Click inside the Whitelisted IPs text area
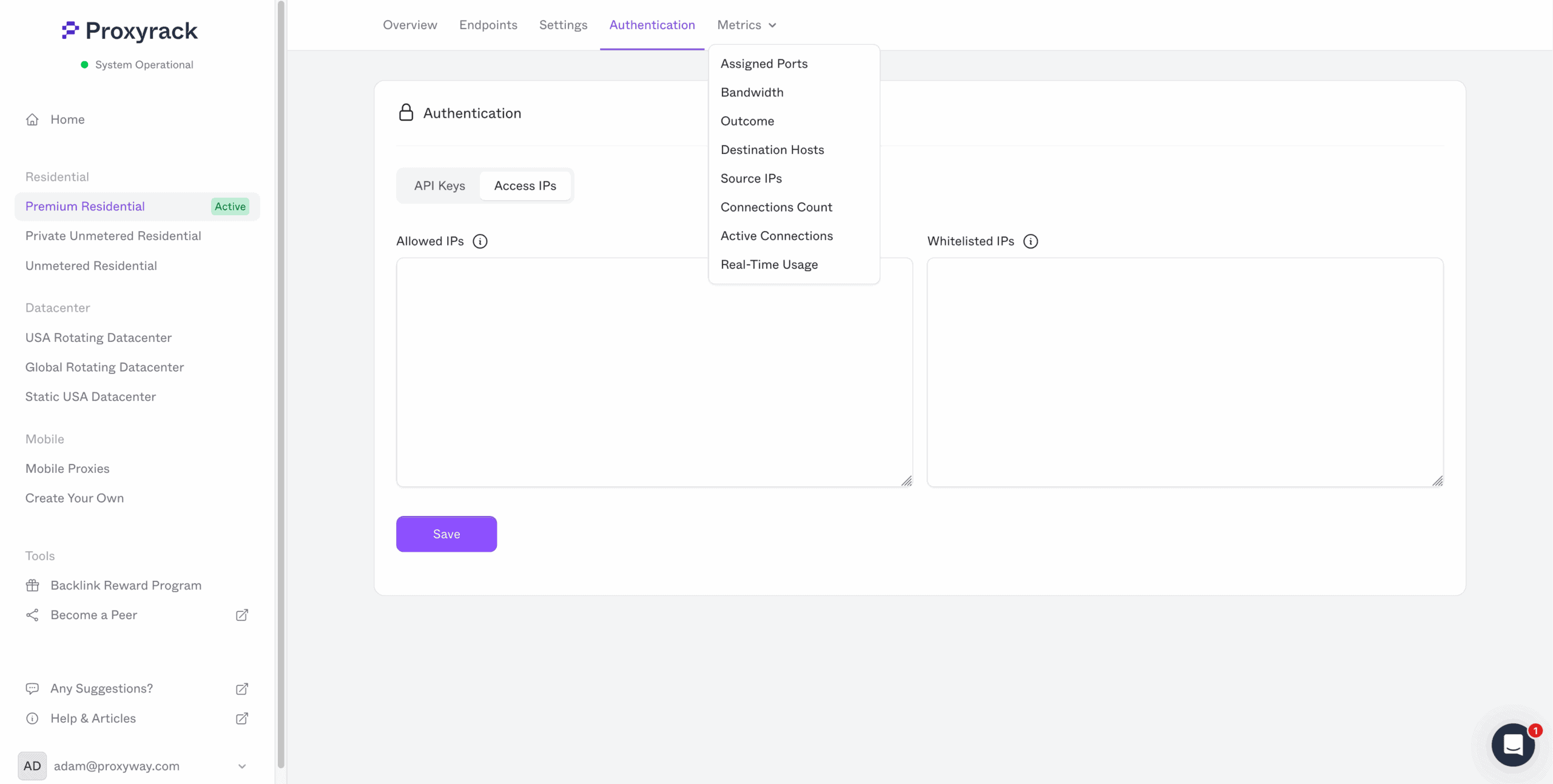The image size is (1553, 784). (x=1184, y=371)
